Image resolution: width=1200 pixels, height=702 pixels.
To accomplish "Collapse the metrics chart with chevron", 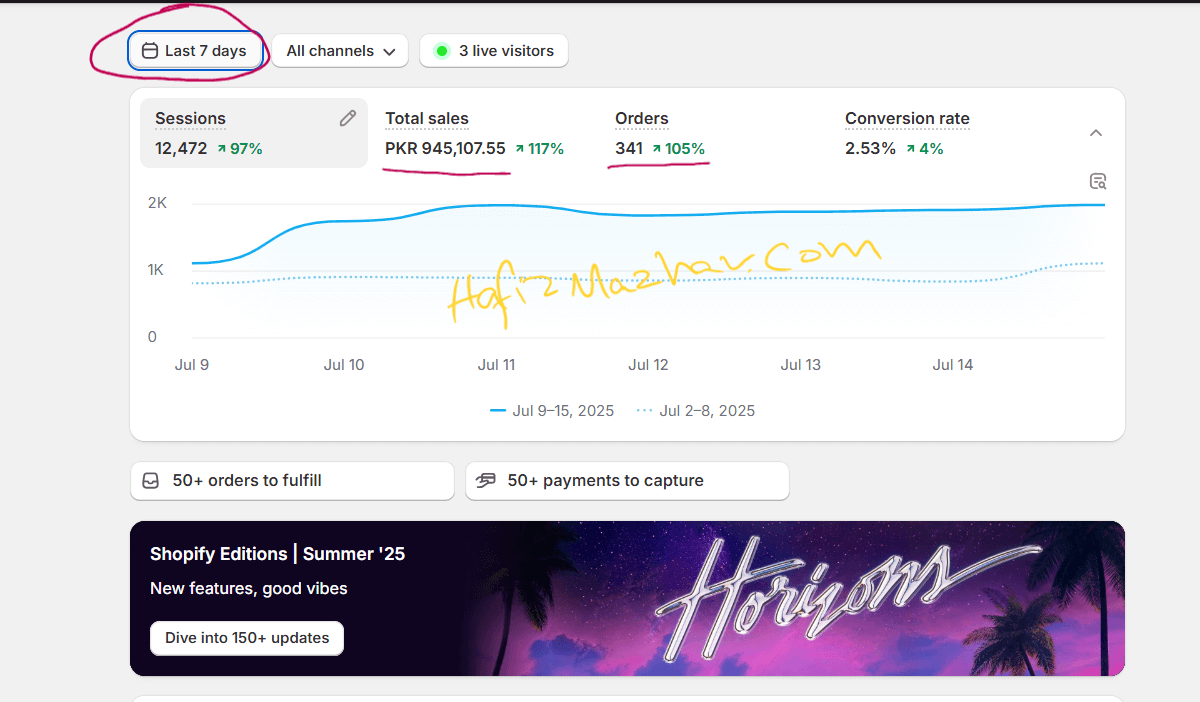I will click(1096, 133).
